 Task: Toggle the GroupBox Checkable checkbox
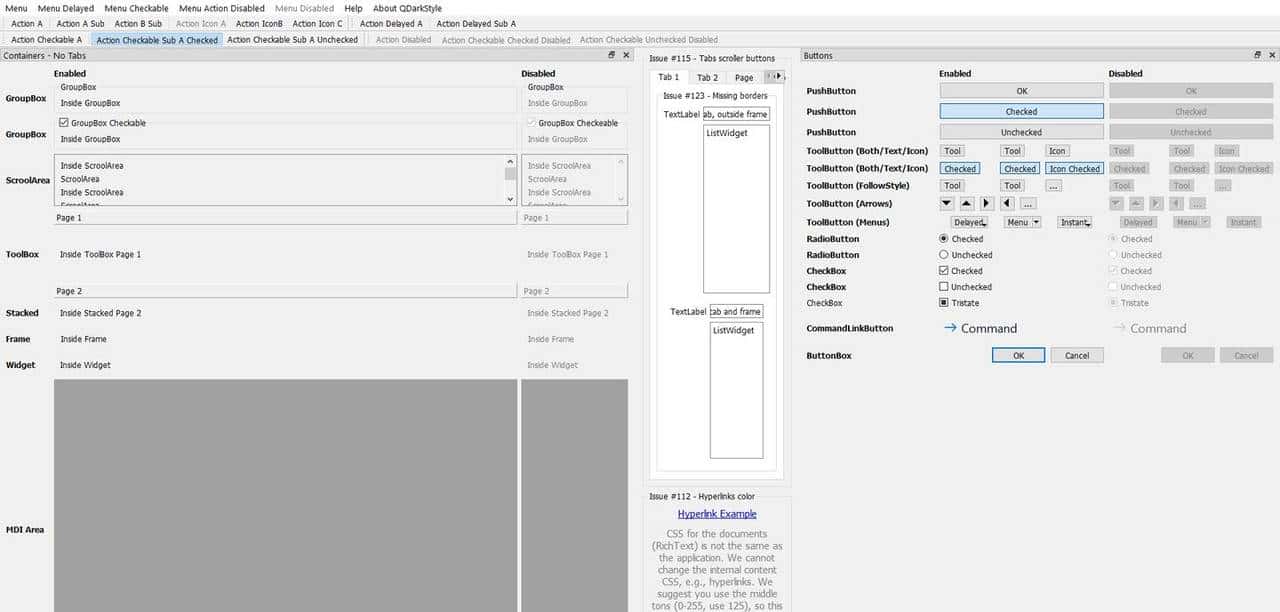click(x=65, y=122)
